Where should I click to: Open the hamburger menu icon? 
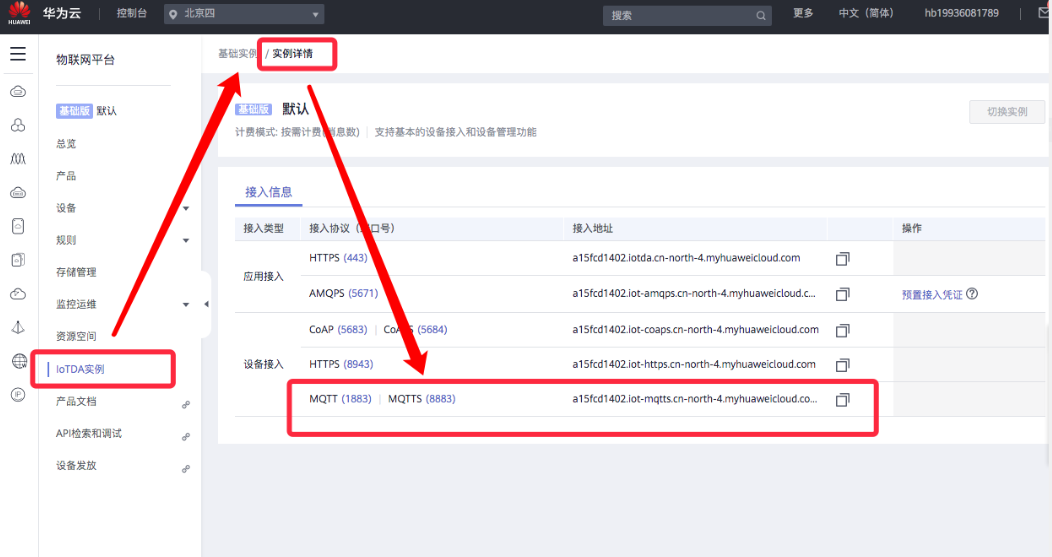coord(18,54)
